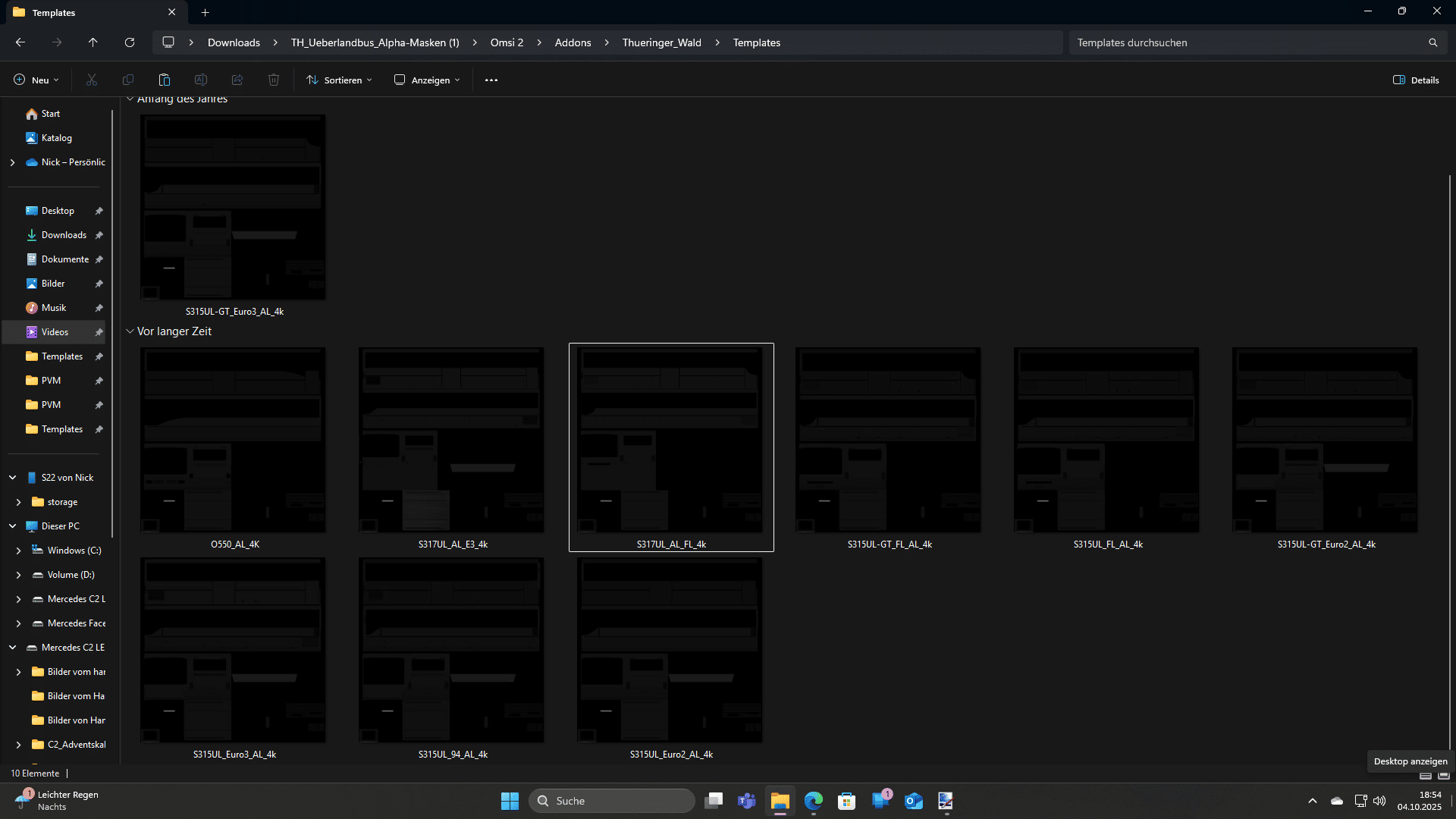Click the Neu button
This screenshot has width=1456, height=819.
point(36,80)
